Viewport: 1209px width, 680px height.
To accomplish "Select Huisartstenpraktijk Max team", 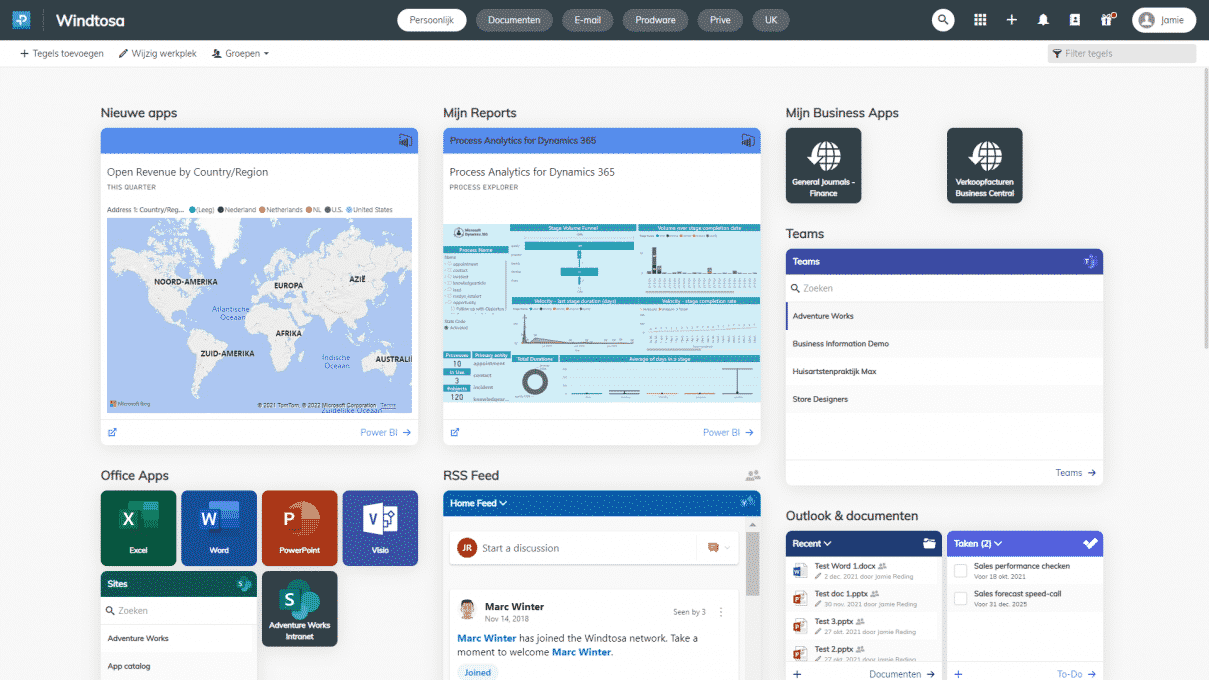I will click(x=944, y=371).
